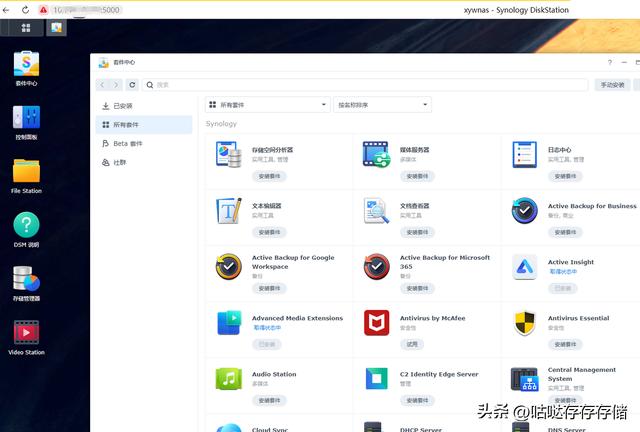Open Advanced Media Extensions icon
Viewport: 640px width, 432px height.
coord(229,323)
